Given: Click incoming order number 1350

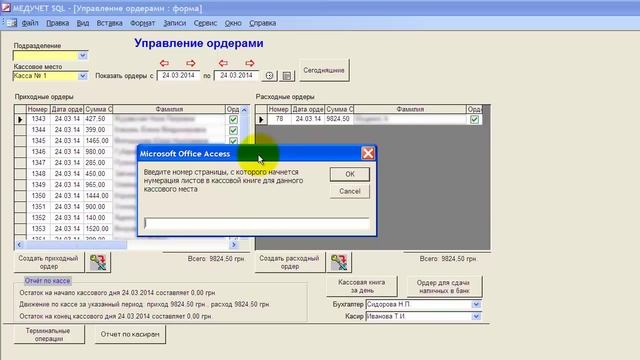Looking at the screenshot, I should (38, 196).
